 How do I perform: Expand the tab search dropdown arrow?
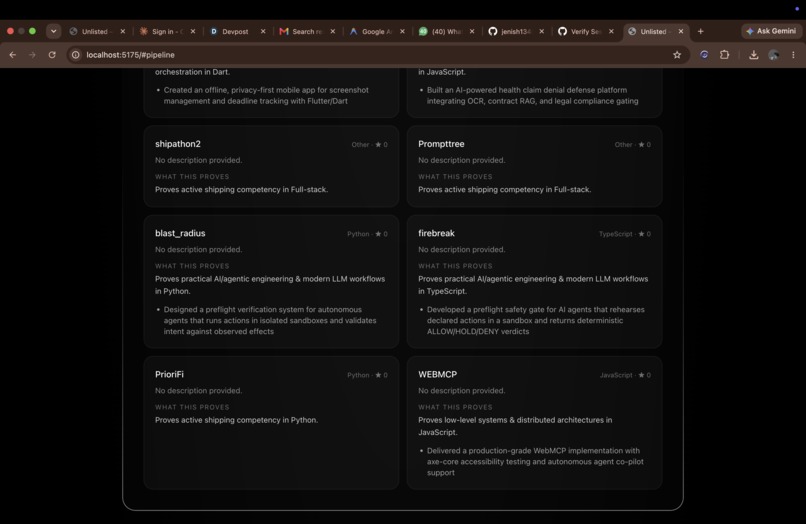tap(53, 31)
